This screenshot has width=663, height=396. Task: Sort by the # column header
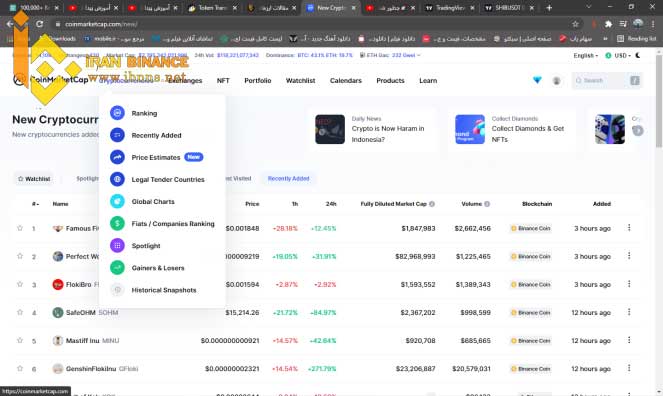click(35, 204)
